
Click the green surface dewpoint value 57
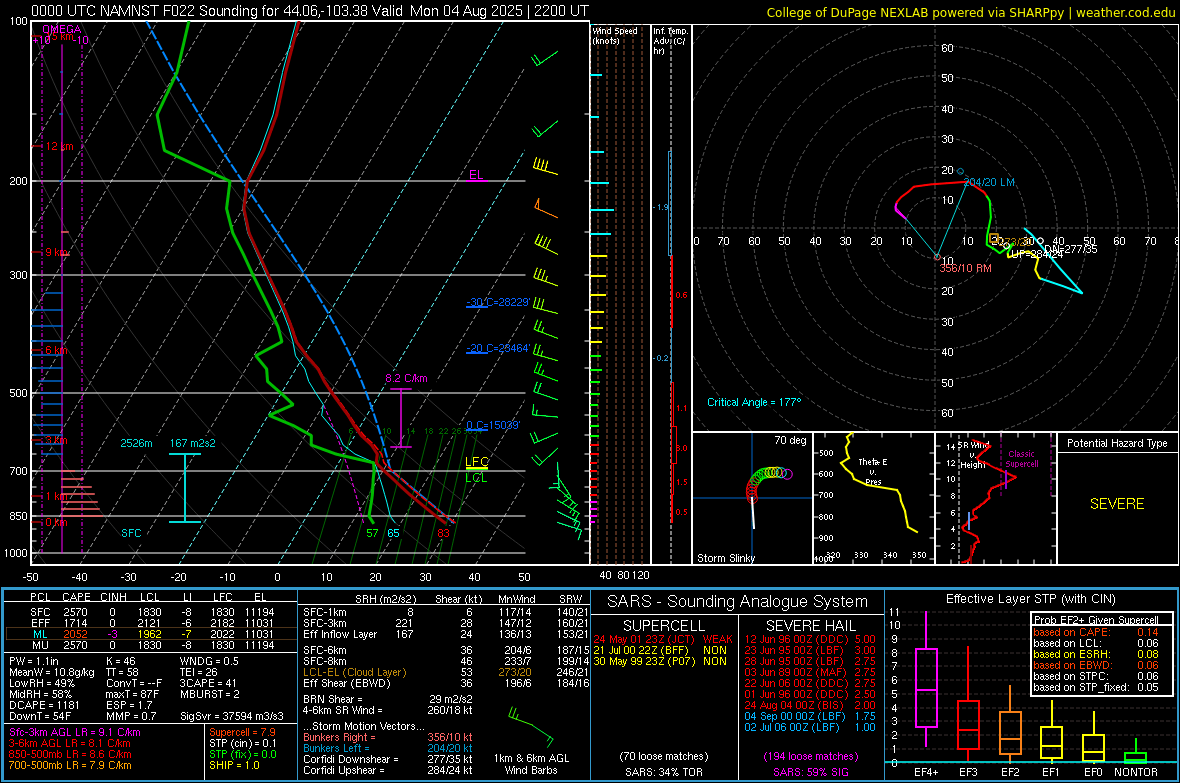pos(373,533)
